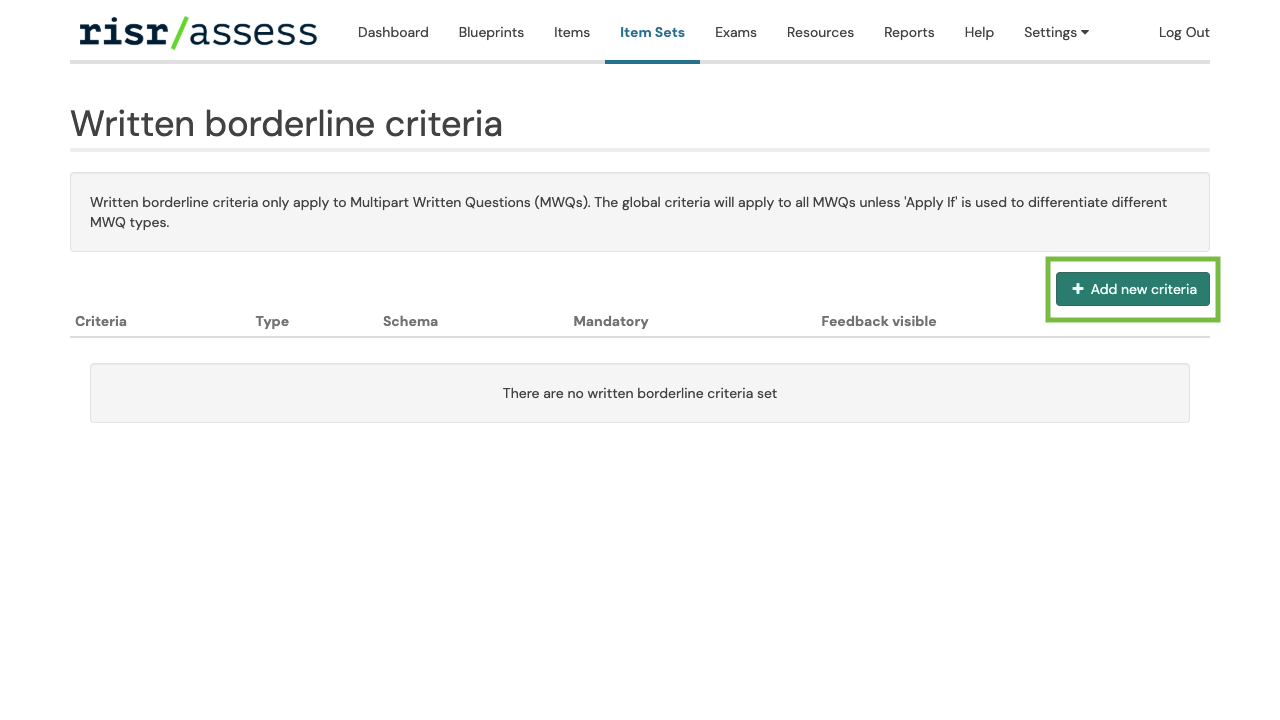This screenshot has width=1280, height=720.
Task: Click the Add new criteria button
Action: (x=1133, y=289)
